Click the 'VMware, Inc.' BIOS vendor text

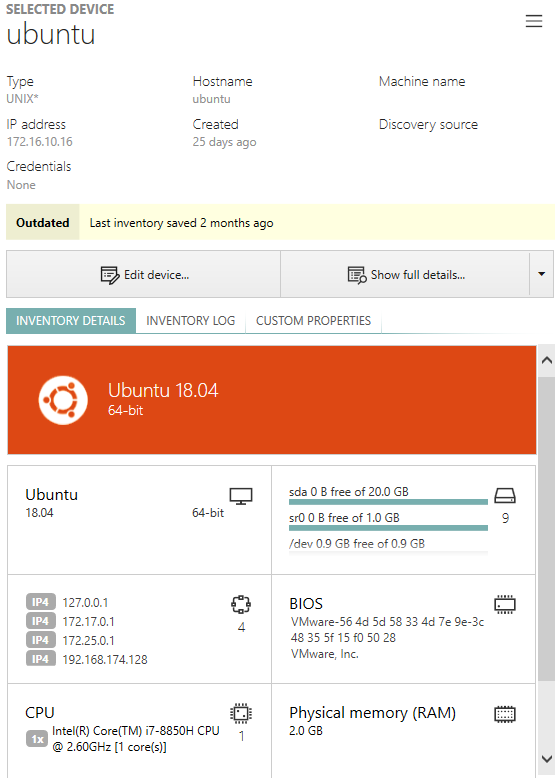[325, 654]
